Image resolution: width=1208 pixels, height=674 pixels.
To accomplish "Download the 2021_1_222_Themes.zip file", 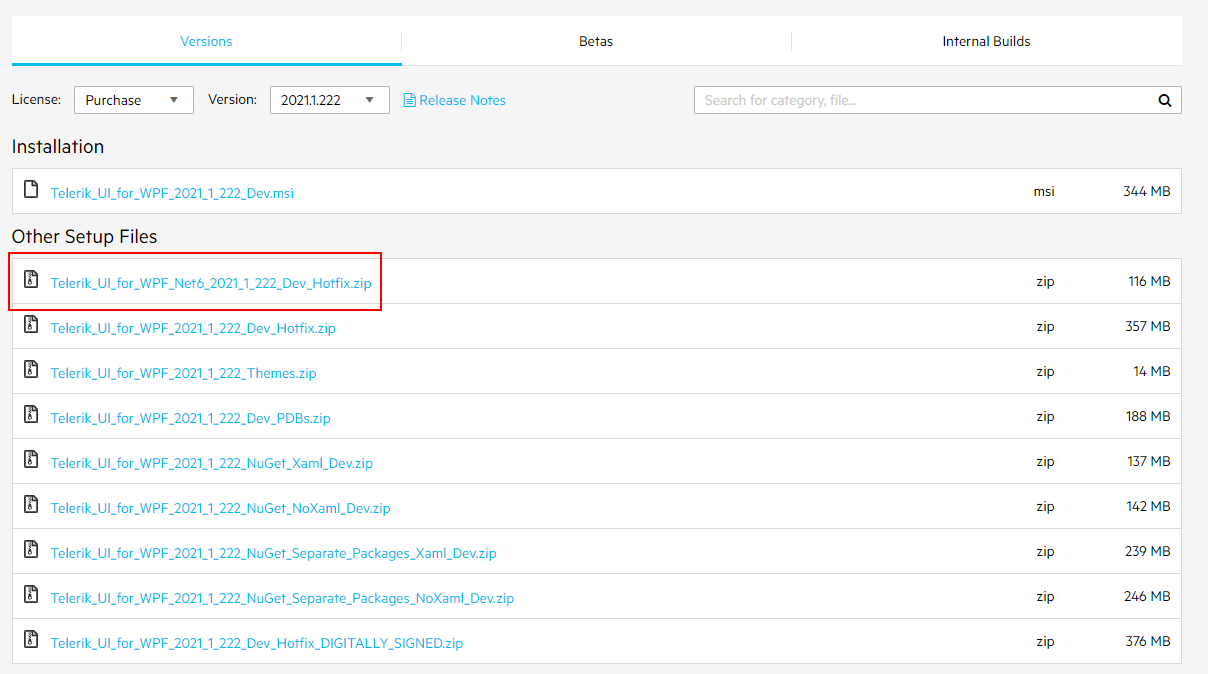I will [x=184, y=373].
